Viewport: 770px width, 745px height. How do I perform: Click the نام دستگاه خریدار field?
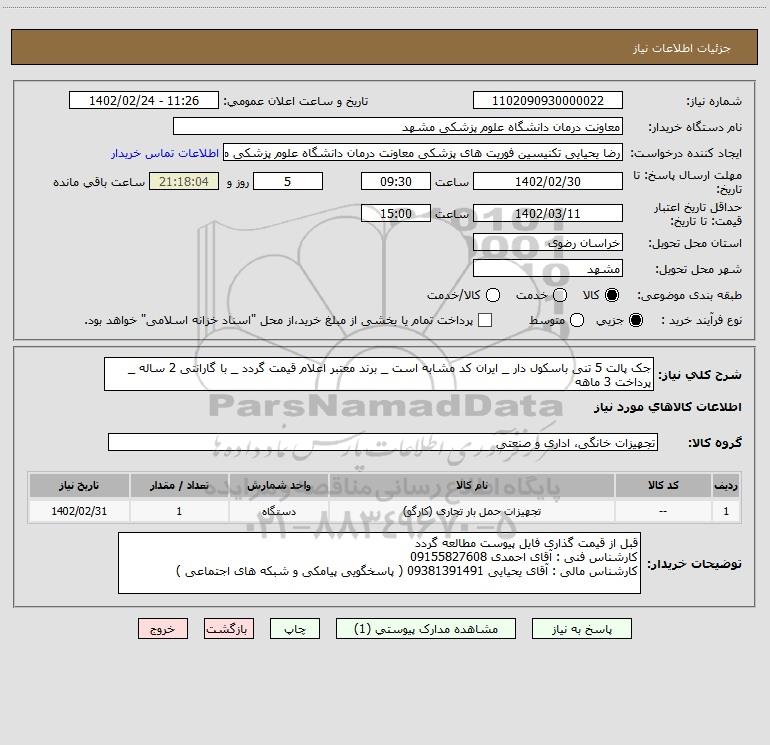[x=398, y=126]
